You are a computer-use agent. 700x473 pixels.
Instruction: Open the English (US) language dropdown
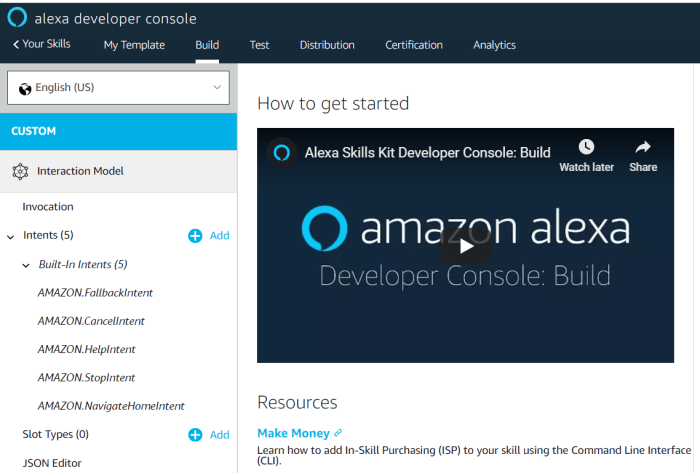[118, 88]
